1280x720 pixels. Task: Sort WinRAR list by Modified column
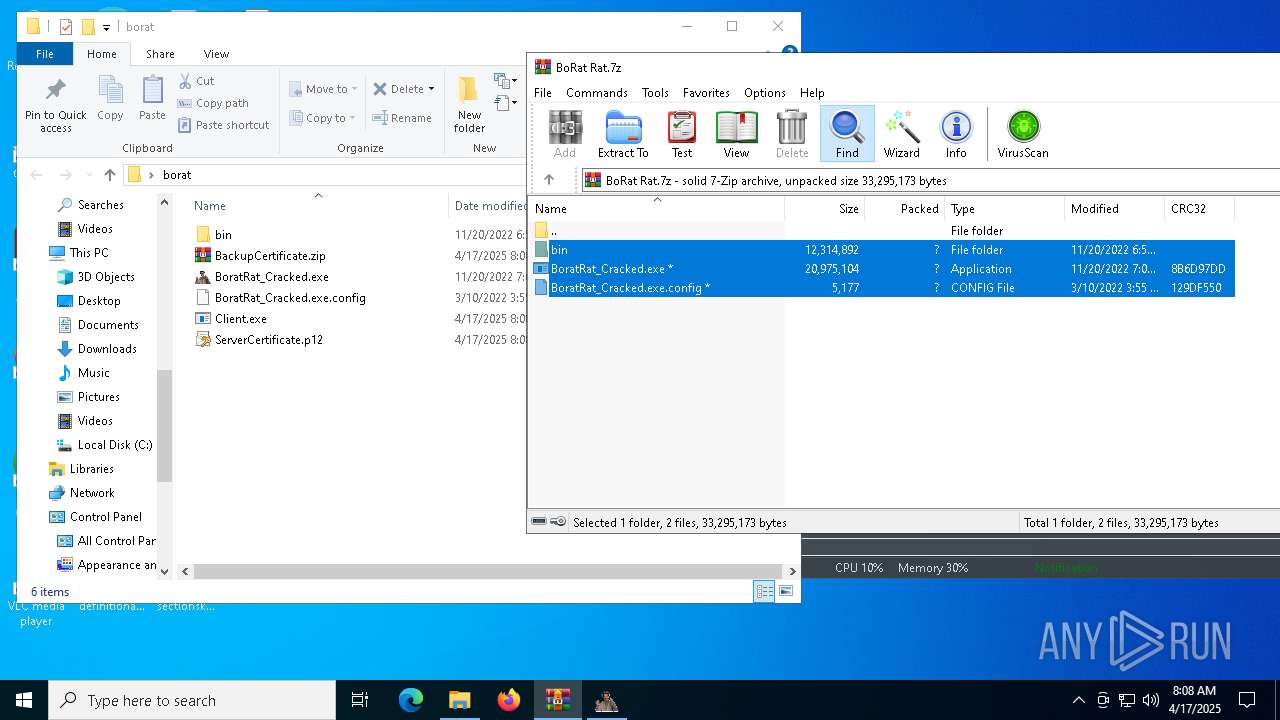[1114, 209]
